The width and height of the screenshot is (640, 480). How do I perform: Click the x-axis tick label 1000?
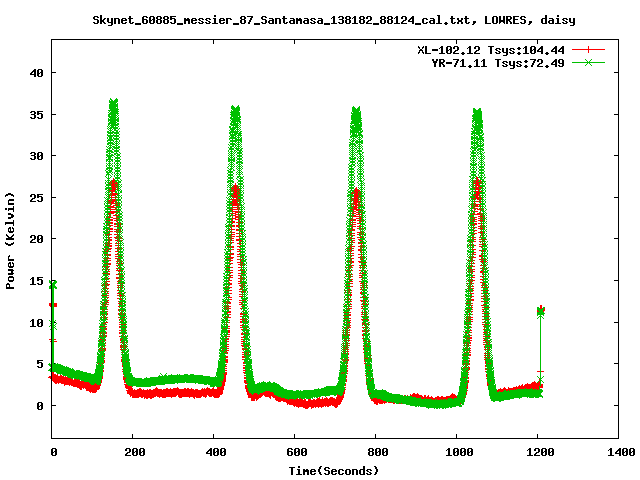click(459, 452)
